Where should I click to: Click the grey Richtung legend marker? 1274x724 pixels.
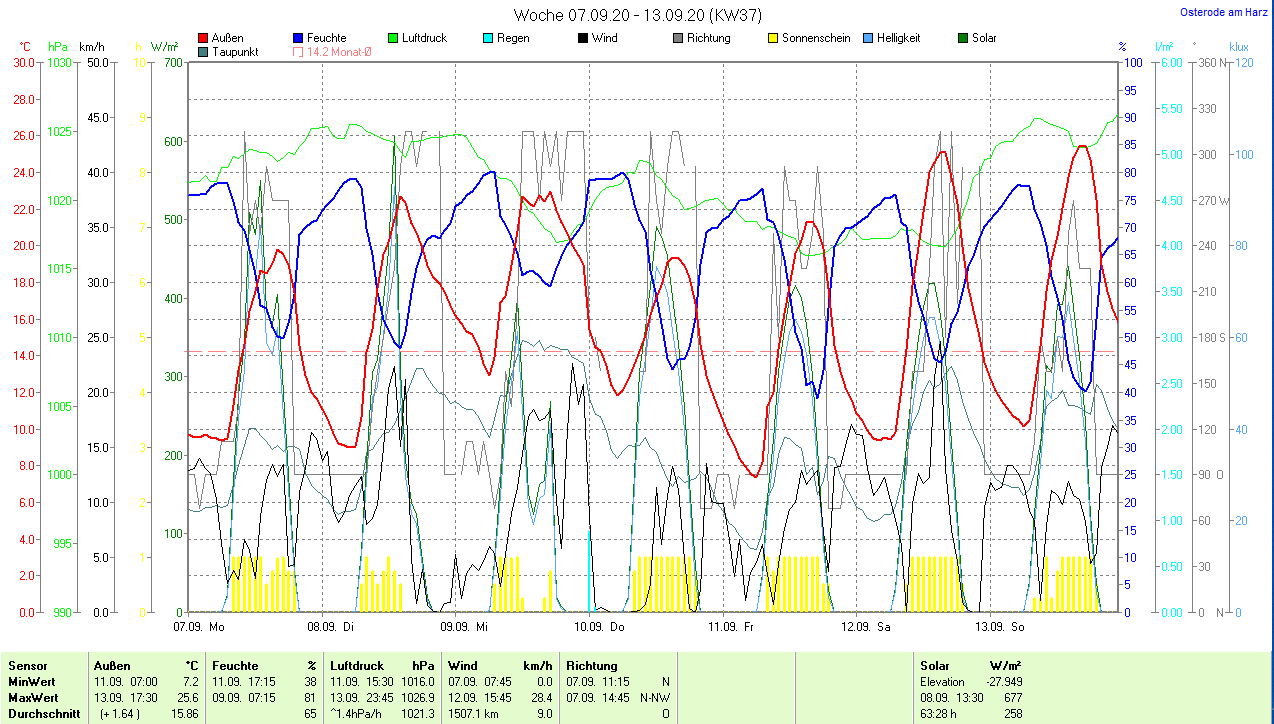click(677, 39)
